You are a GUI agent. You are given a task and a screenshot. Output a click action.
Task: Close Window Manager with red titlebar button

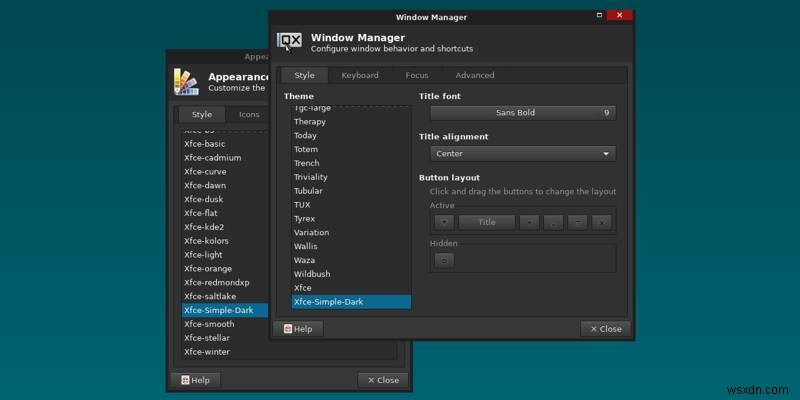620,15
